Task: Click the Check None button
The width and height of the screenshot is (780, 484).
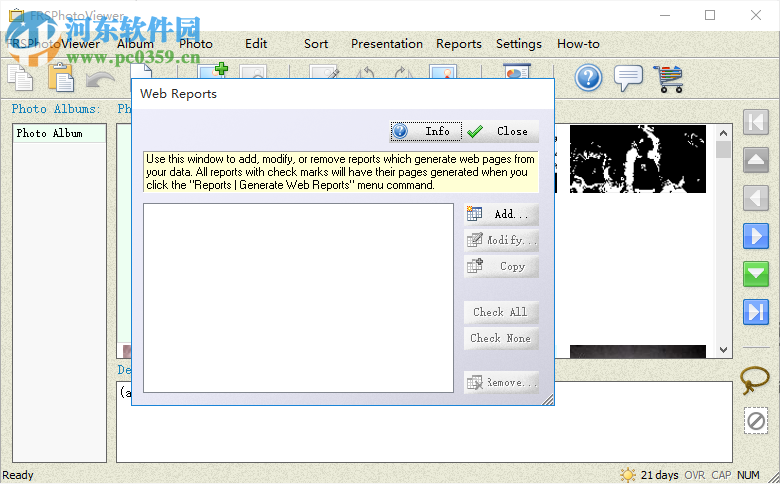Action: coord(501,338)
